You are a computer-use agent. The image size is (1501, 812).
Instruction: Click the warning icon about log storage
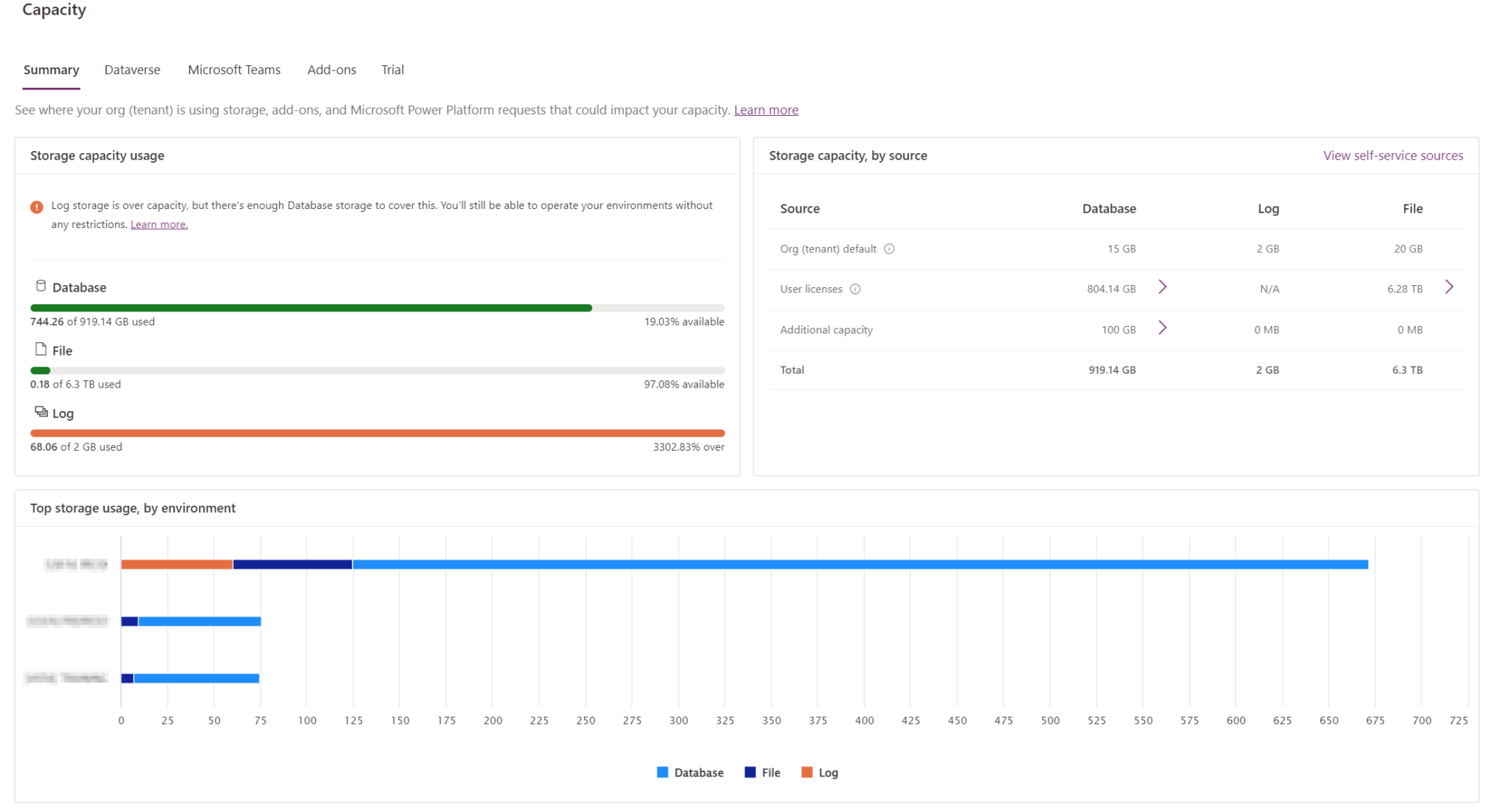point(36,207)
